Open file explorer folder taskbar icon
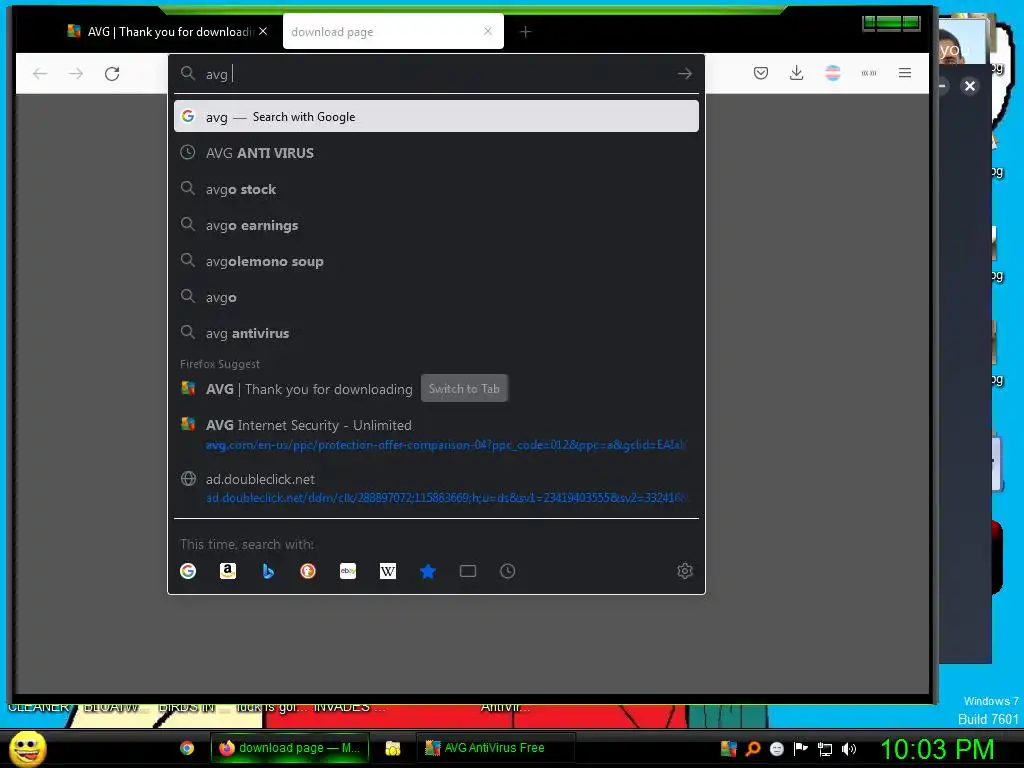 (392, 748)
